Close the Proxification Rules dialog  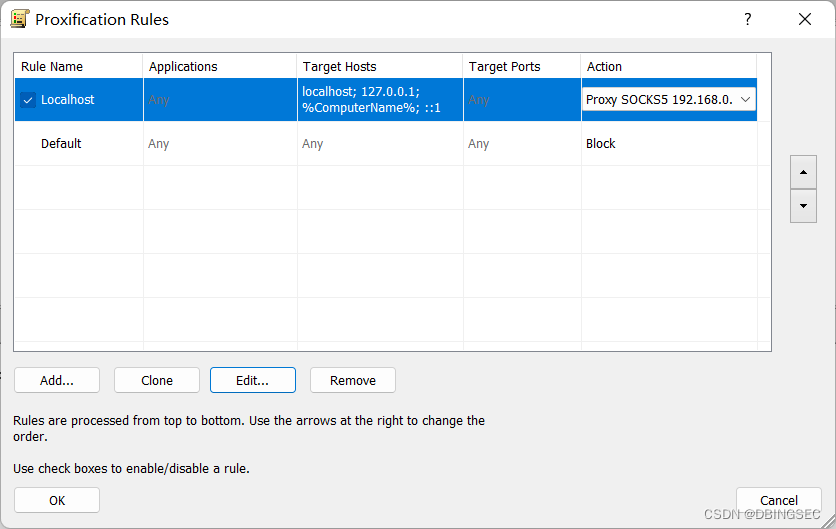click(805, 19)
